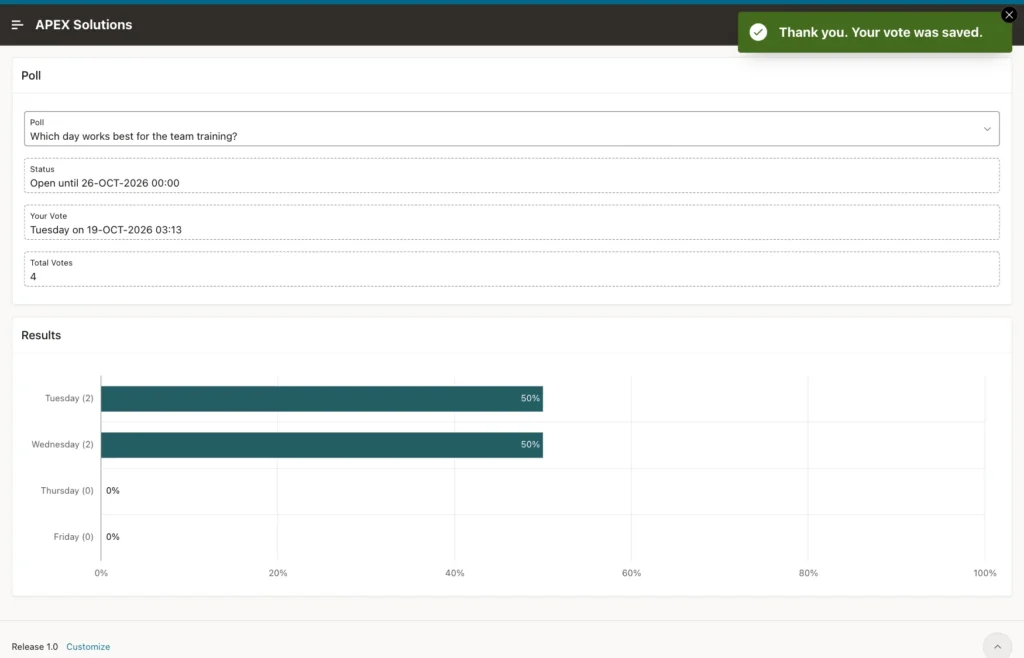Click the green success checkmark icon

pos(758,32)
